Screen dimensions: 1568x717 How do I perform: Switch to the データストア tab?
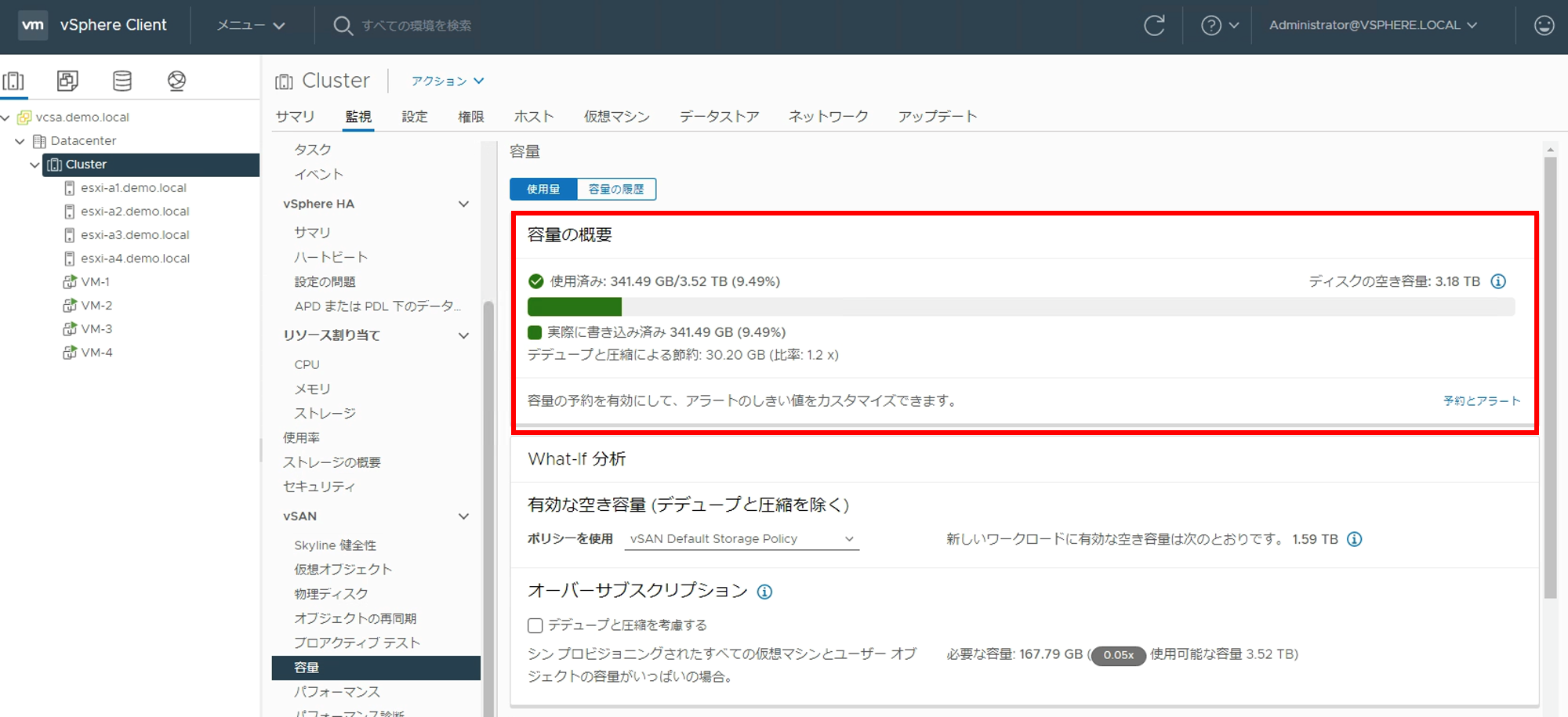pos(719,117)
